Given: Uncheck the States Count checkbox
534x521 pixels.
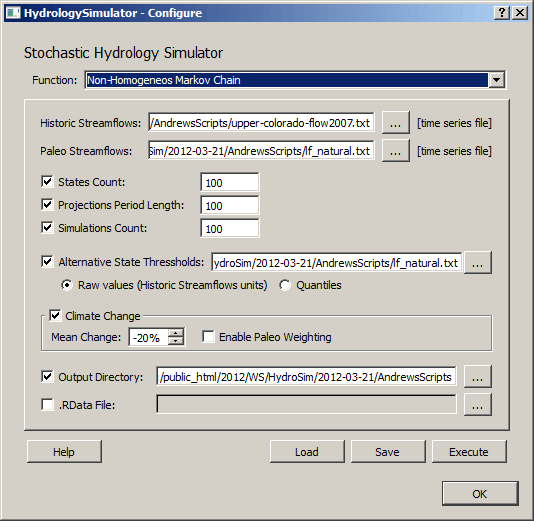Looking at the screenshot, I should [x=47, y=181].
